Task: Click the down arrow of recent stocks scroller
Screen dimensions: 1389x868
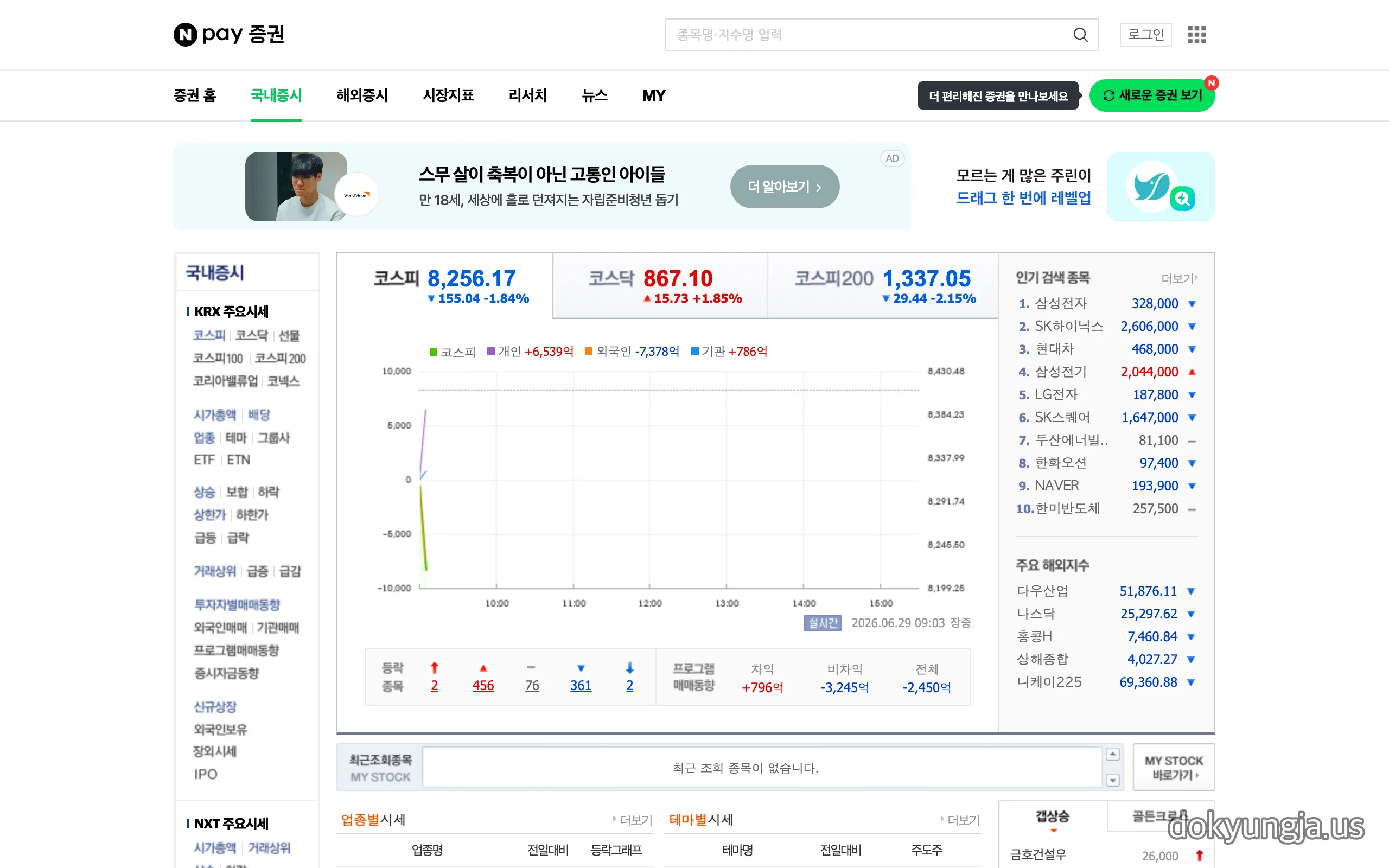Action: 1113,780
